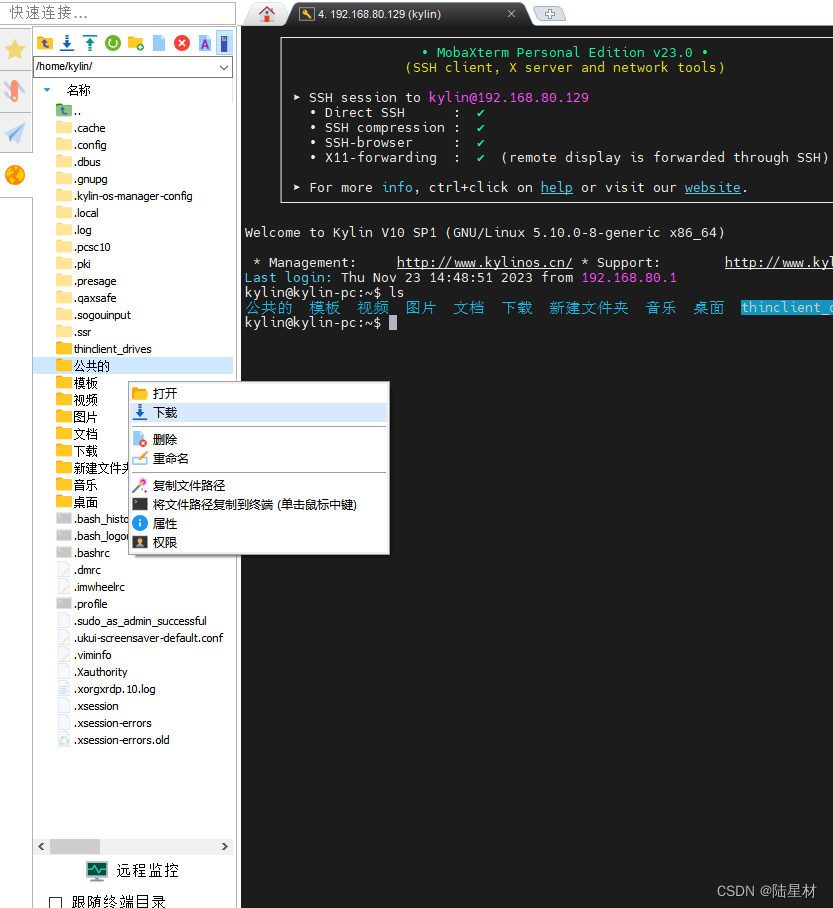Select the .xorgxrdp.10.log file
This screenshot has width=833, height=908.
(x=106, y=689)
